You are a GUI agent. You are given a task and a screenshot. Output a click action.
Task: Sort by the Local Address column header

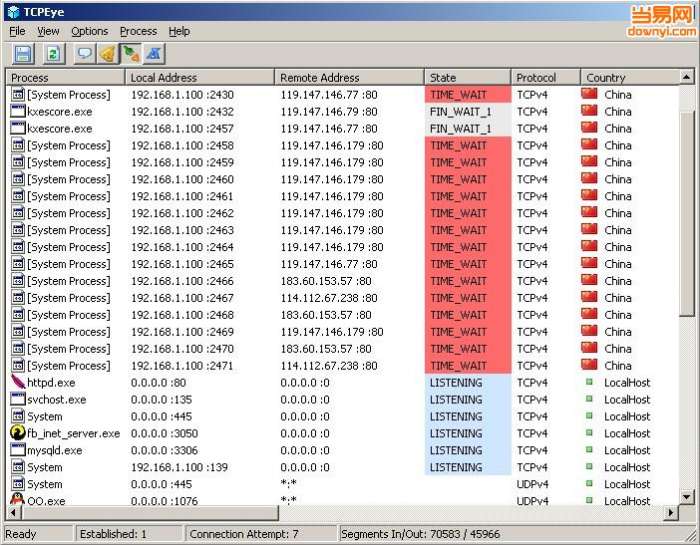click(200, 77)
